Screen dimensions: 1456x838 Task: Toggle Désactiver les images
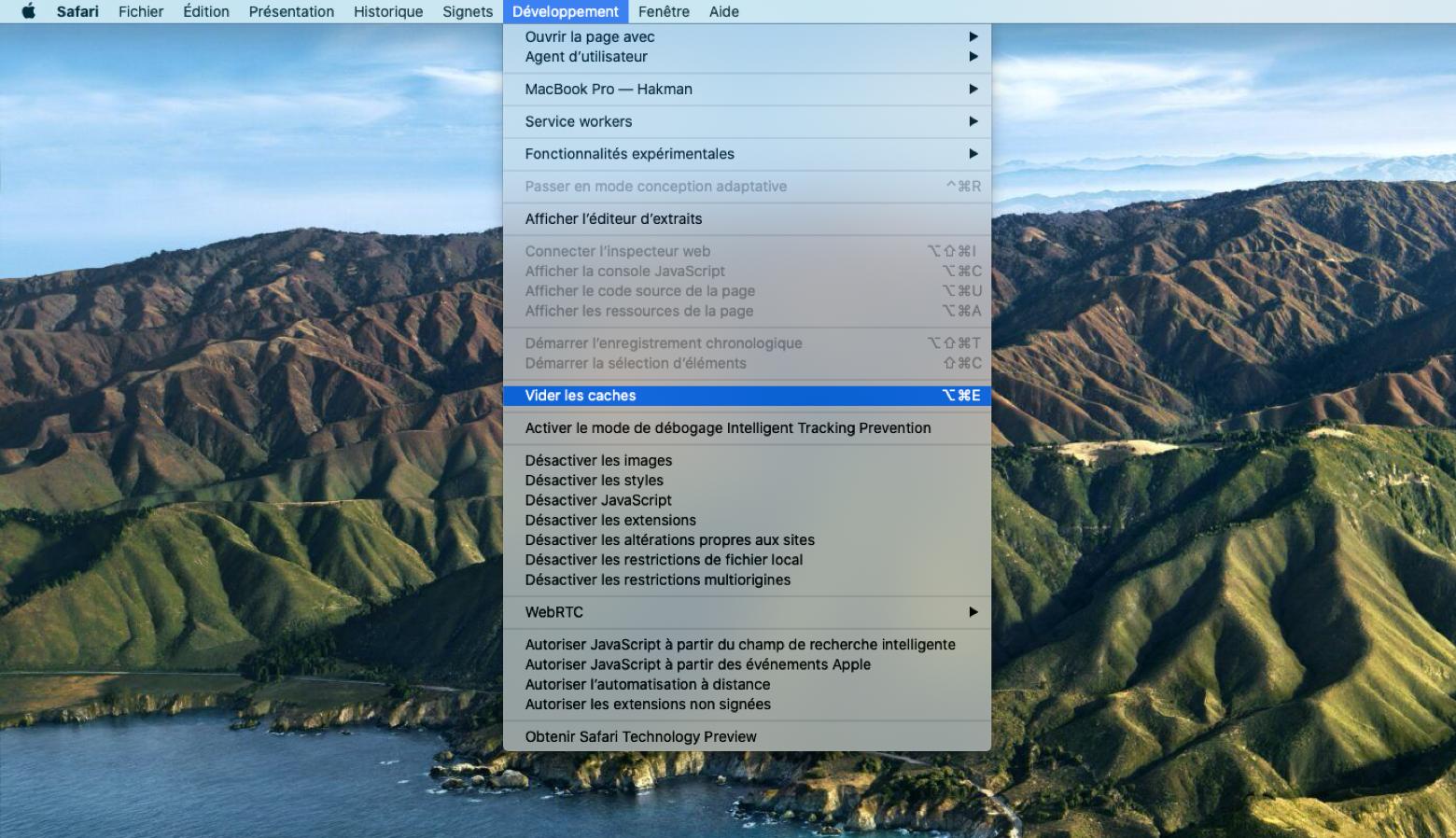pos(747,460)
